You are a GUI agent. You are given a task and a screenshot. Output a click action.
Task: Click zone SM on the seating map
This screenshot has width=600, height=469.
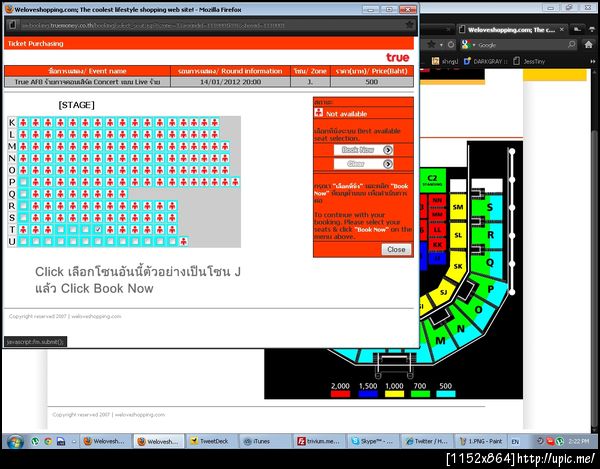458,207
